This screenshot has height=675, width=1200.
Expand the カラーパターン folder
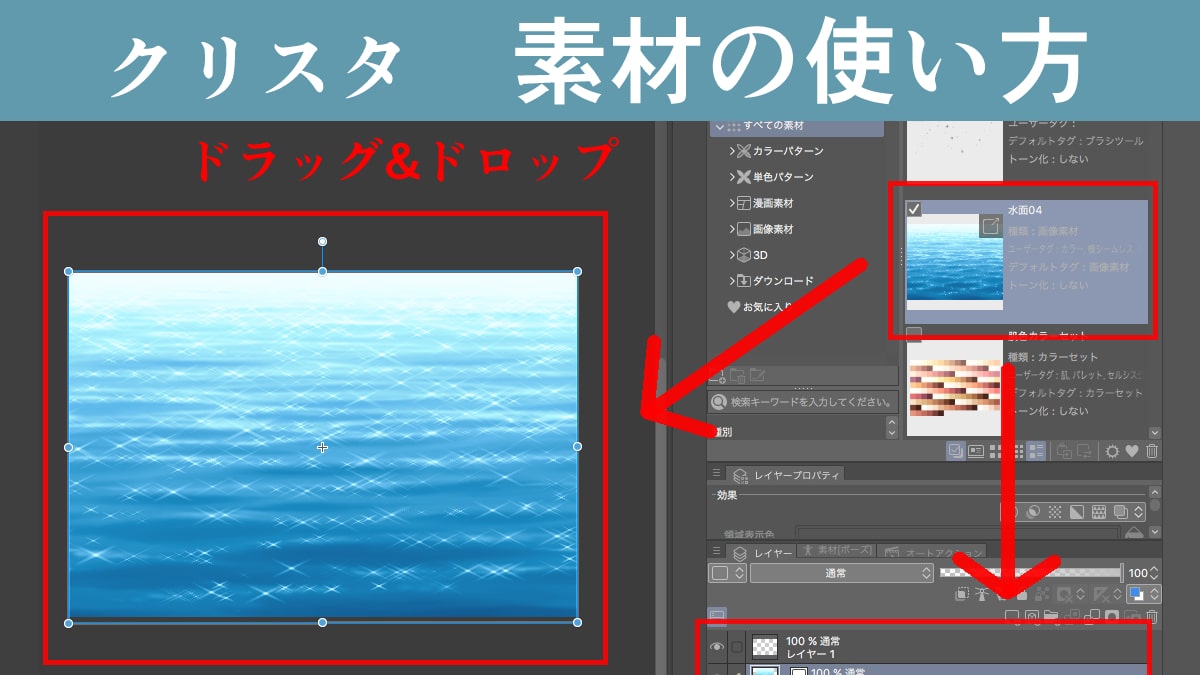732,151
